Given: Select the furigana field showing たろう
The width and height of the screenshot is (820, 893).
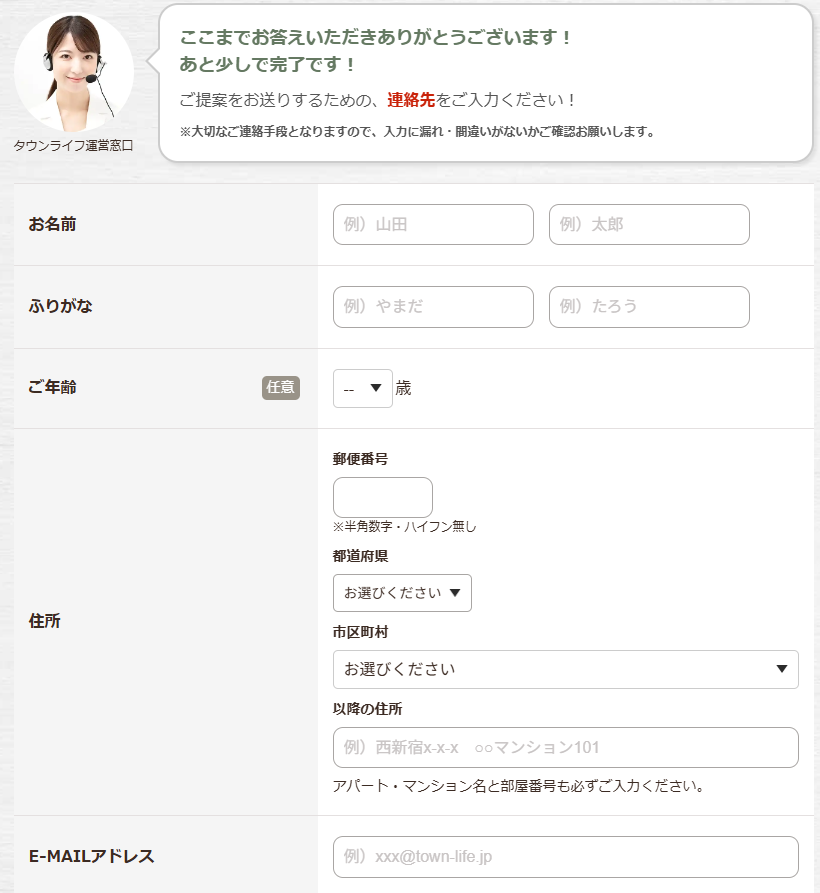Looking at the screenshot, I should click(x=649, y=307).
